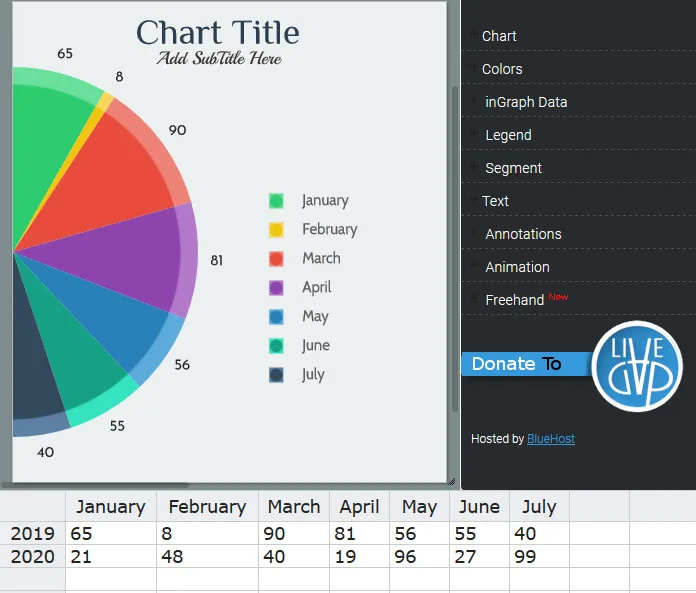
Task: Select the 2019 March cell with 90
Action: 294,534
